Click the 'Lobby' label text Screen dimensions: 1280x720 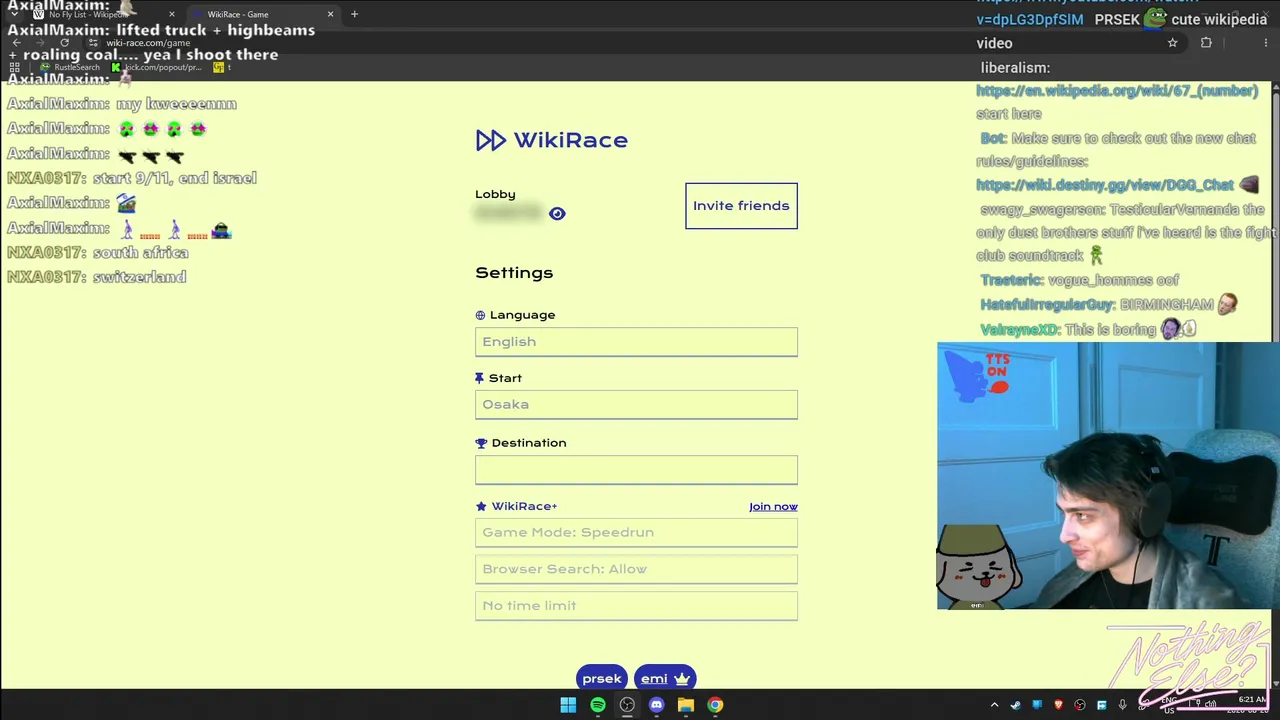click(x=495, y=194)
